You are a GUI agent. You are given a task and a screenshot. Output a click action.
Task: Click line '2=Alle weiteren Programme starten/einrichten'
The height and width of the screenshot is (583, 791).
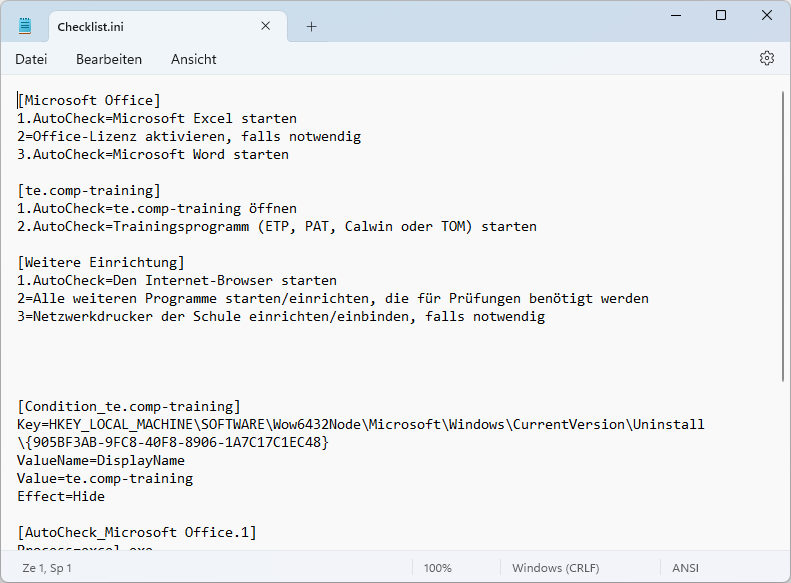tap(333, 299)
